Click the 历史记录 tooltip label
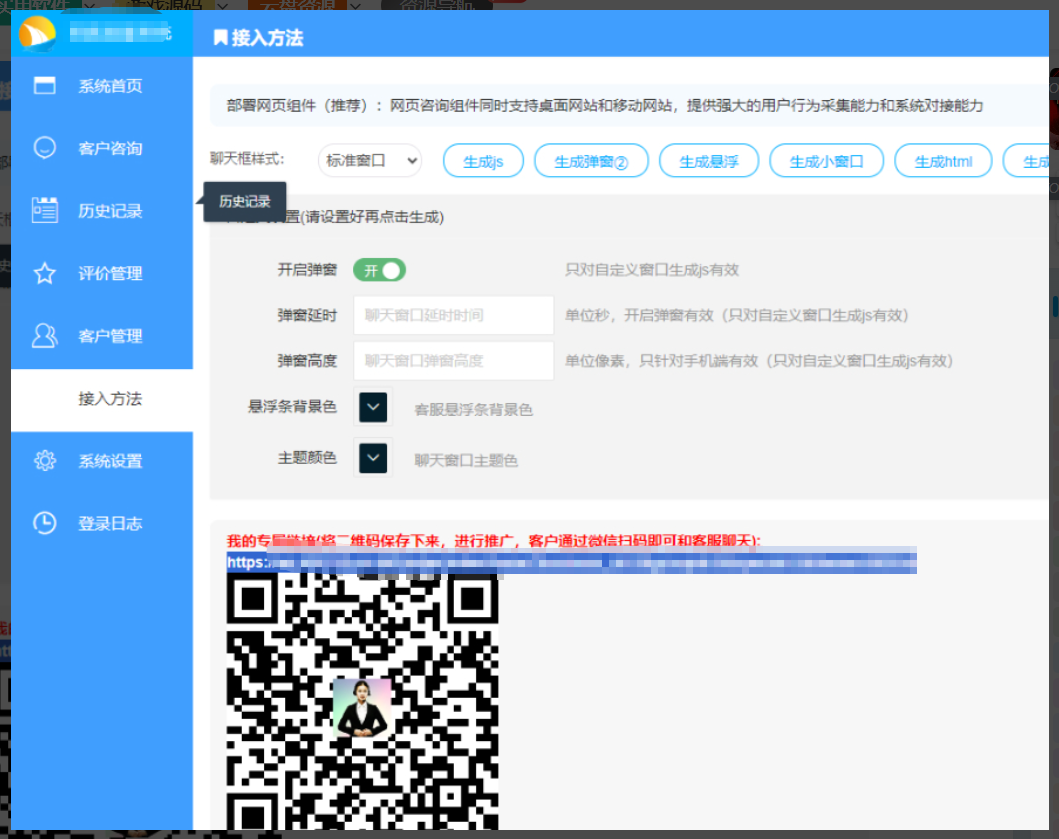This screenshot has width=1059, height=839. tap(244, 201)
